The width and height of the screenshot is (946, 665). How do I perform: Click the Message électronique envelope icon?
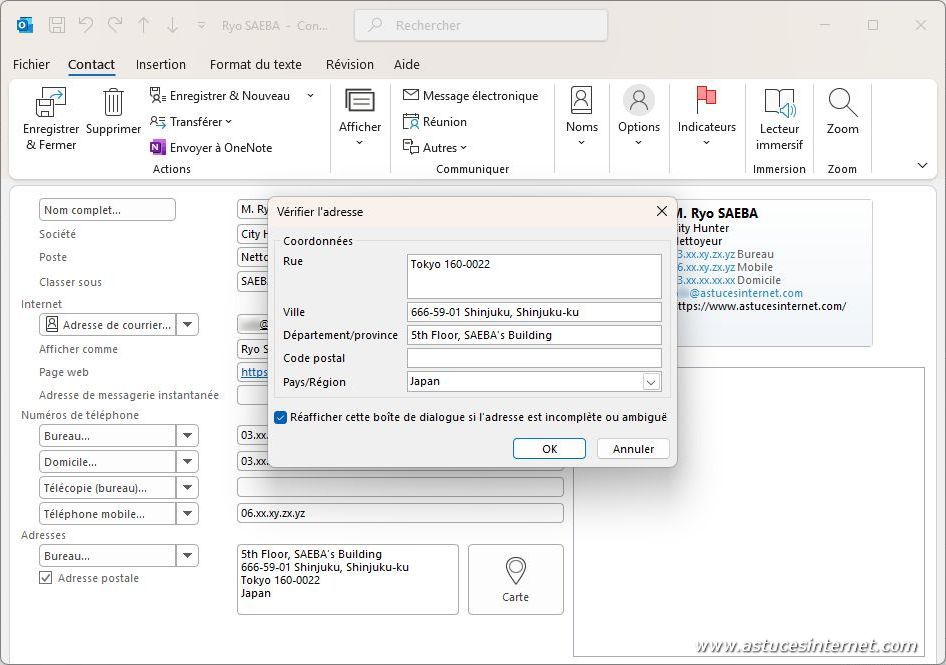[x=411, y=95]
